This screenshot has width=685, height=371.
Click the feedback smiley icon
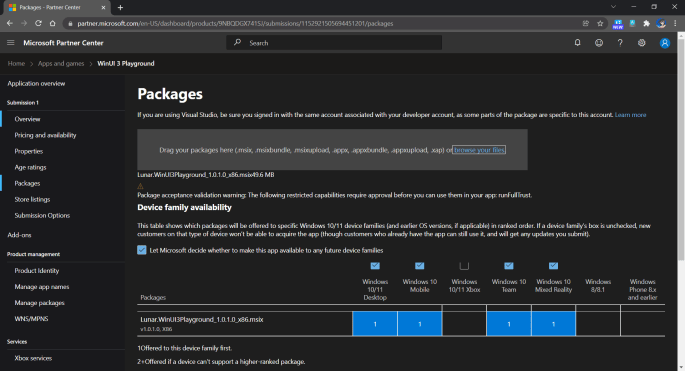pyautogui.click(x=599, y=43)
